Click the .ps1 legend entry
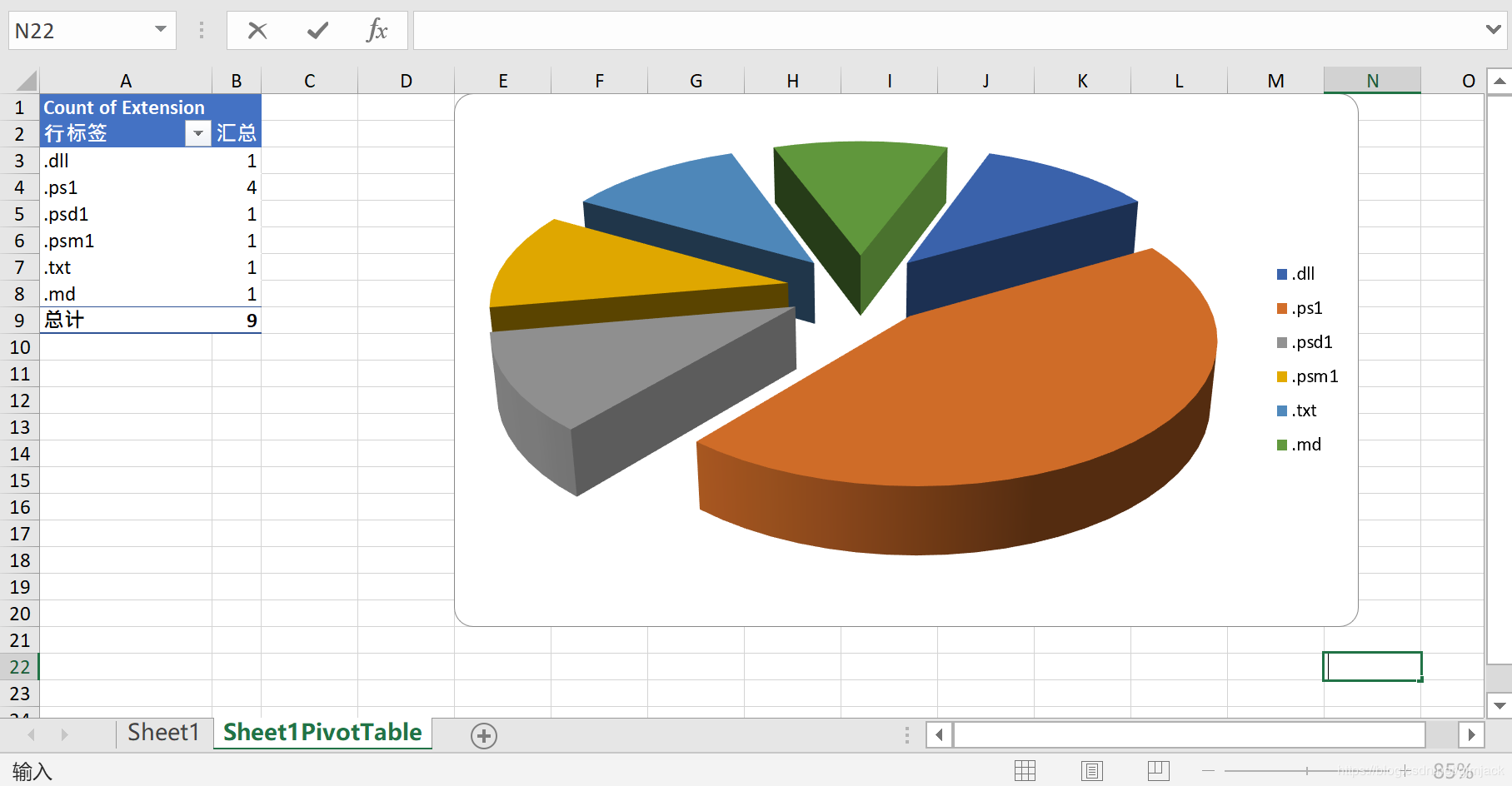The width and height of the screenshot is (1512, 786). click(x=1300, y=308)
